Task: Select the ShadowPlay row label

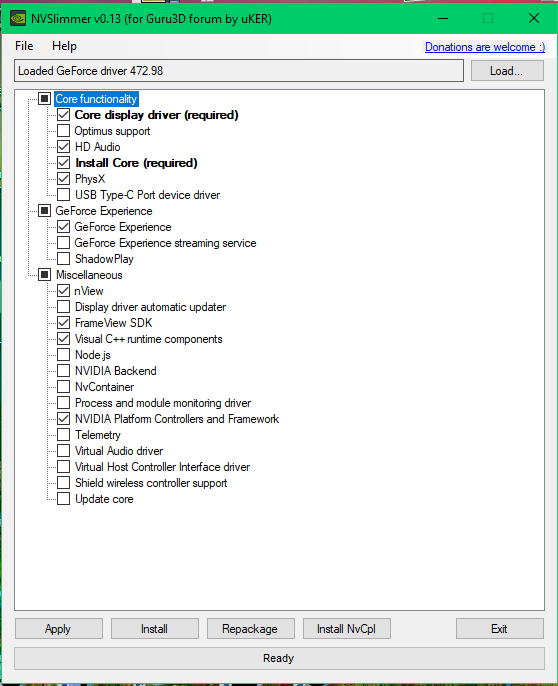Action: (x=104, y=259)
